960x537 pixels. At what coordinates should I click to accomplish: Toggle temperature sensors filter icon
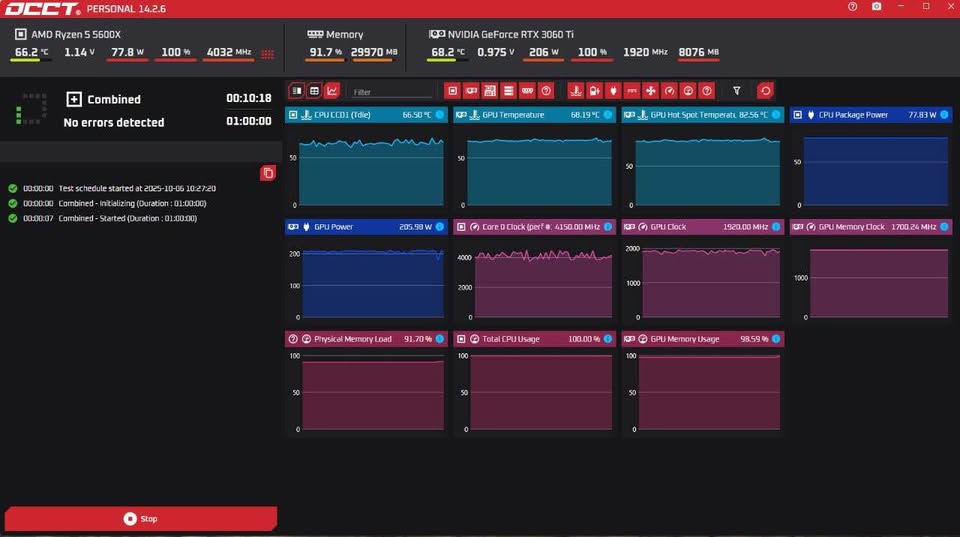[x=575, y=91]
